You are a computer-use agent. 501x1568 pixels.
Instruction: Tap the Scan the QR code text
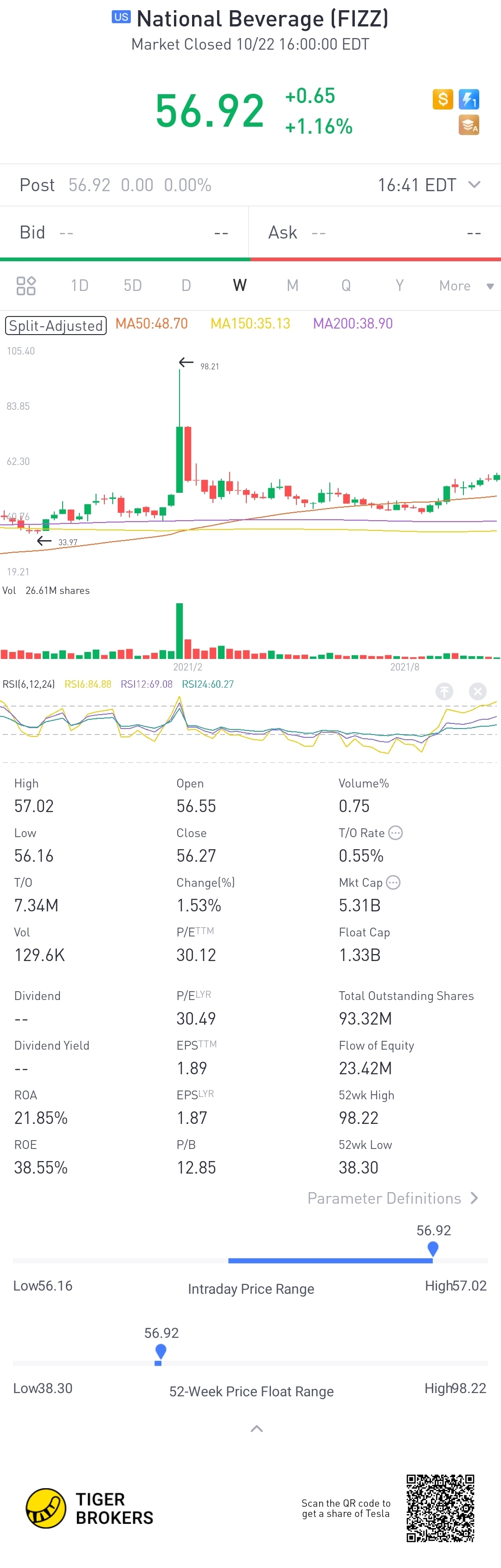346,1508
